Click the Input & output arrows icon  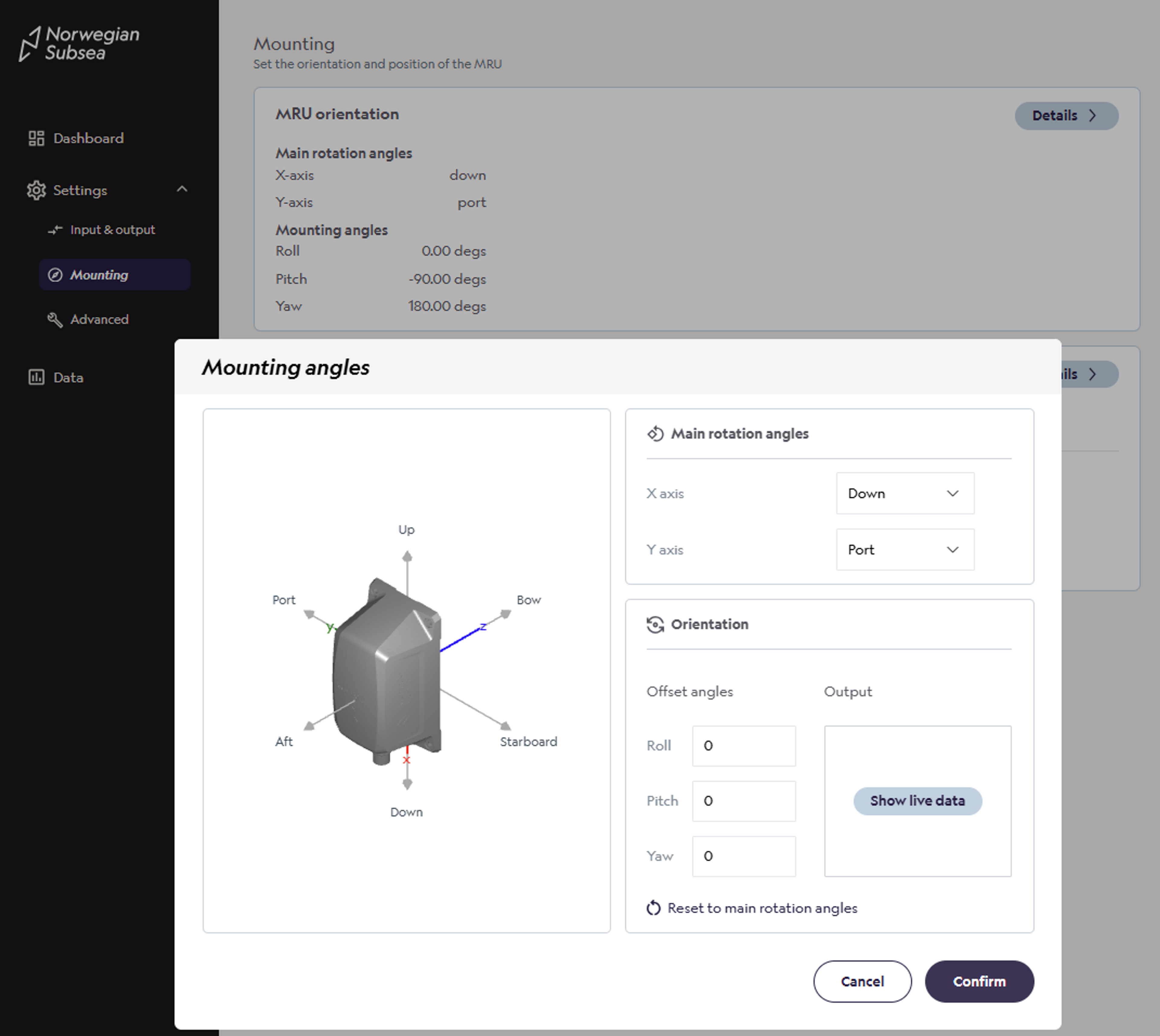tap(55, 230)
